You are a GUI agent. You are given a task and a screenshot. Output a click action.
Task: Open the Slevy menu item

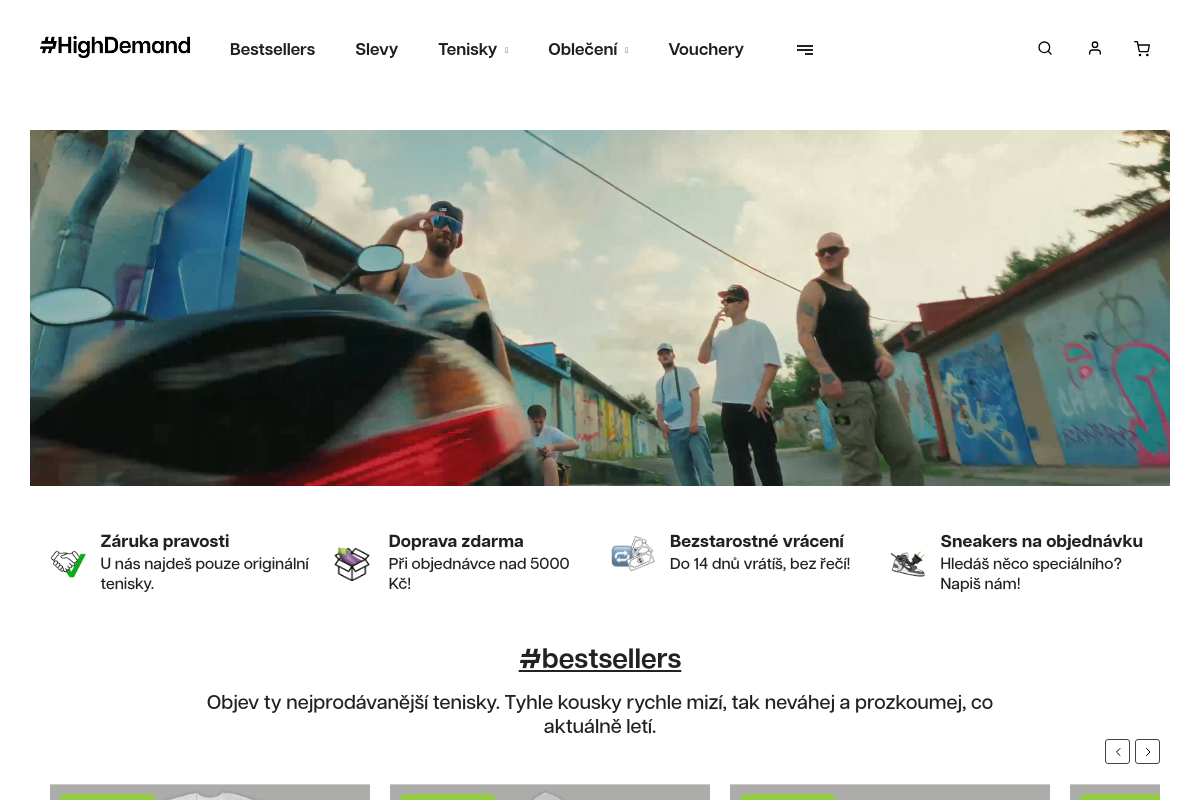[x=376, y=50]
